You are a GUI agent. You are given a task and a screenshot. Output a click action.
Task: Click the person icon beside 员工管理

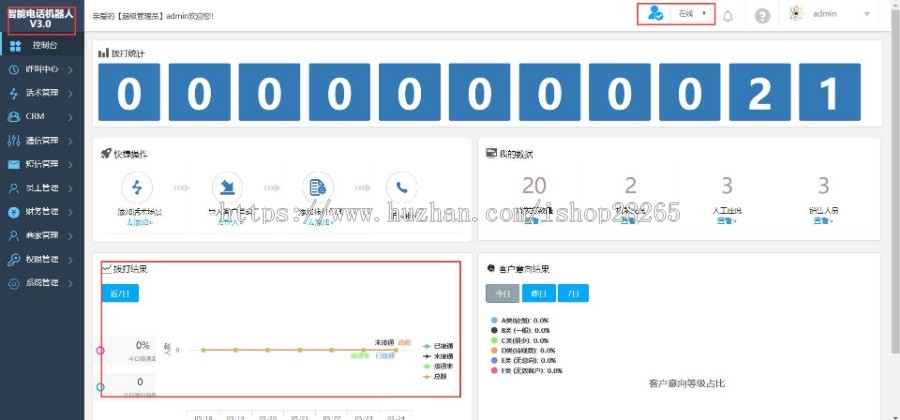(14, 188)
